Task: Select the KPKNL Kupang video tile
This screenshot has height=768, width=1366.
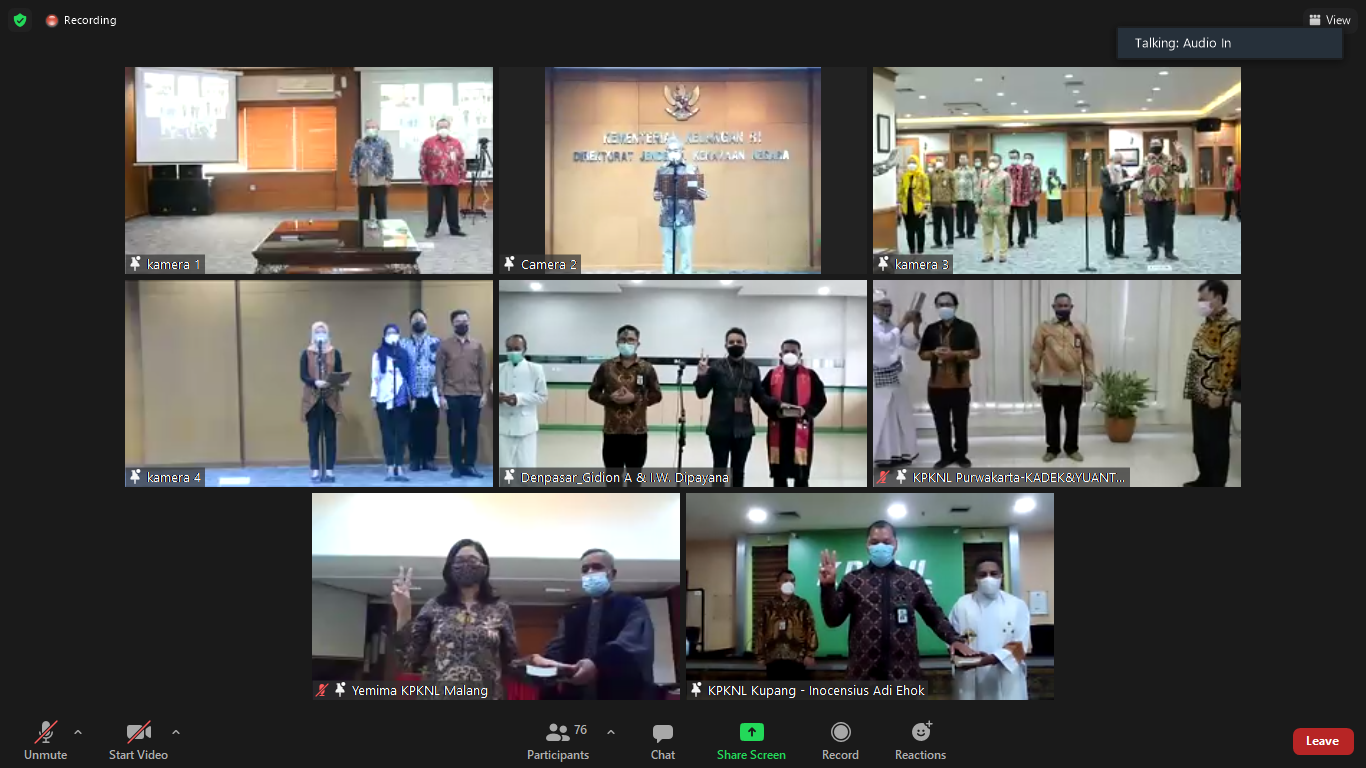Action: [869, 596]
